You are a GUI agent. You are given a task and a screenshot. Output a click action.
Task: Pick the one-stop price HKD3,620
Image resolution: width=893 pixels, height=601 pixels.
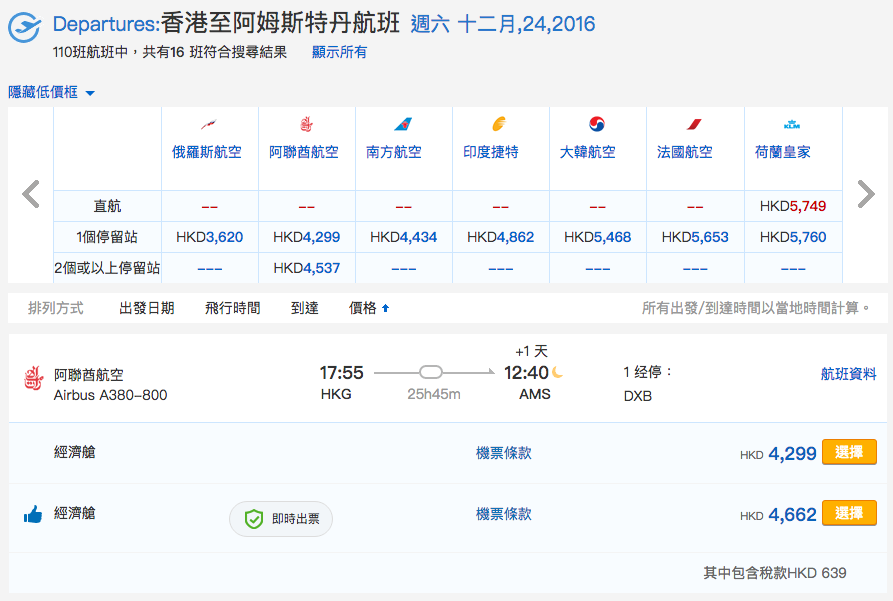click(x=210, y=237)
